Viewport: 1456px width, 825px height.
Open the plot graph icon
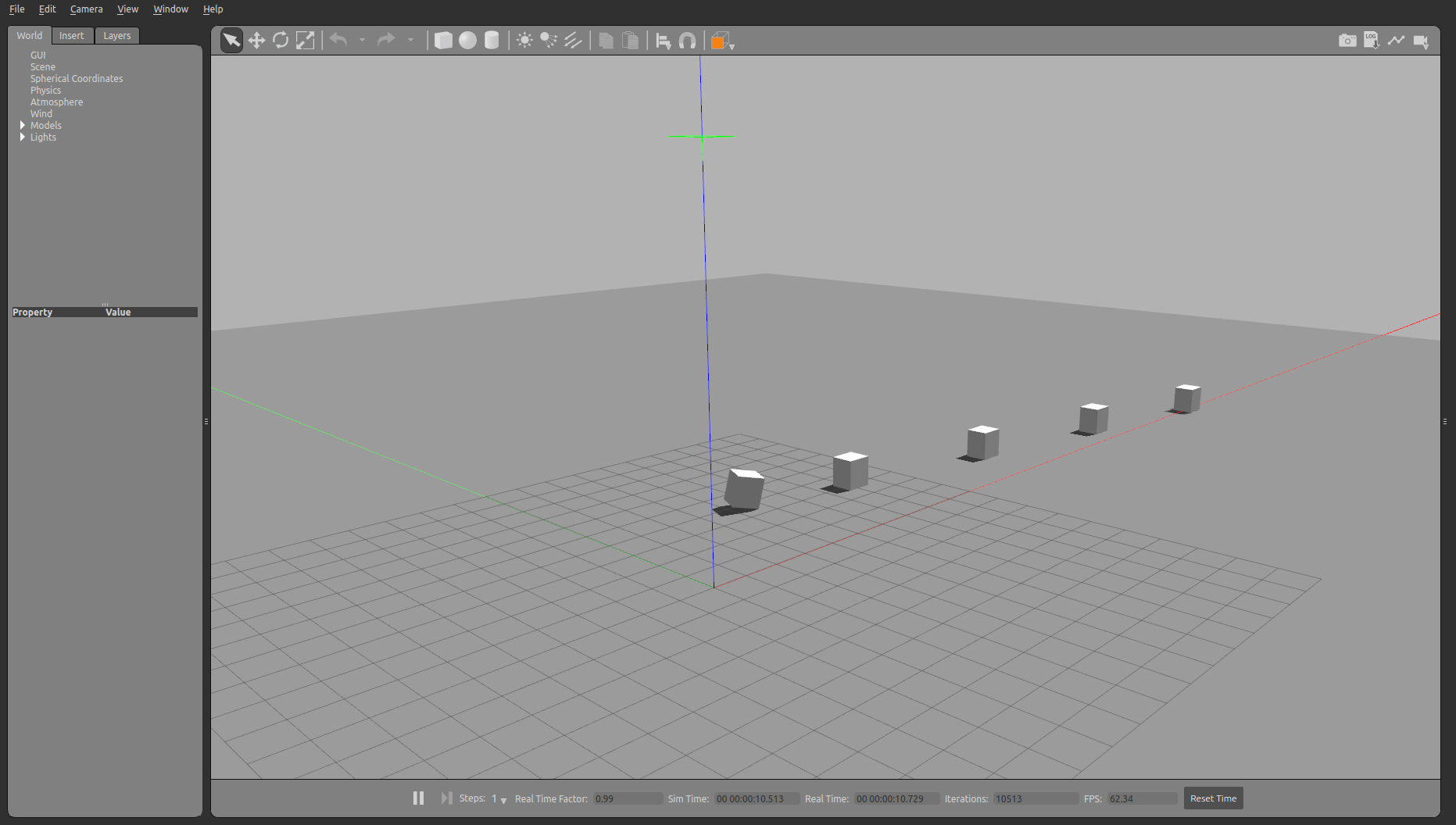click(x=1396, y=40)
